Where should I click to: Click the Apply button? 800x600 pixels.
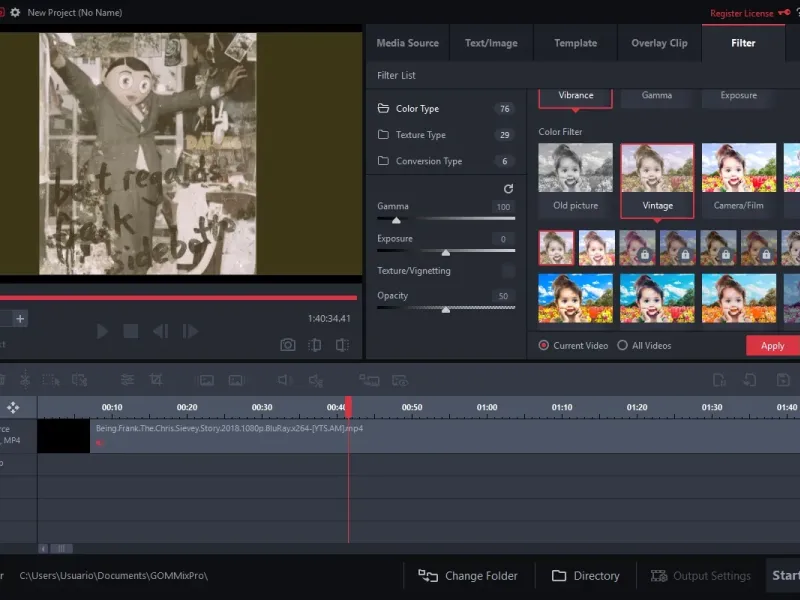[x=772, y=346]
